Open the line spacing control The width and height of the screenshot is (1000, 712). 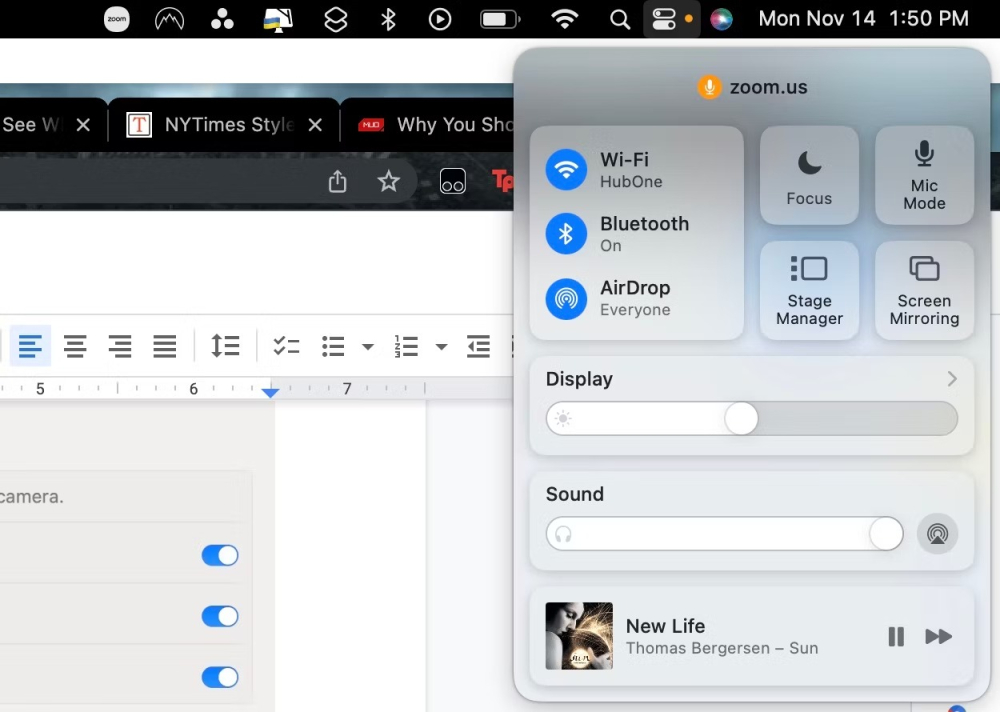tap(225, 346)
